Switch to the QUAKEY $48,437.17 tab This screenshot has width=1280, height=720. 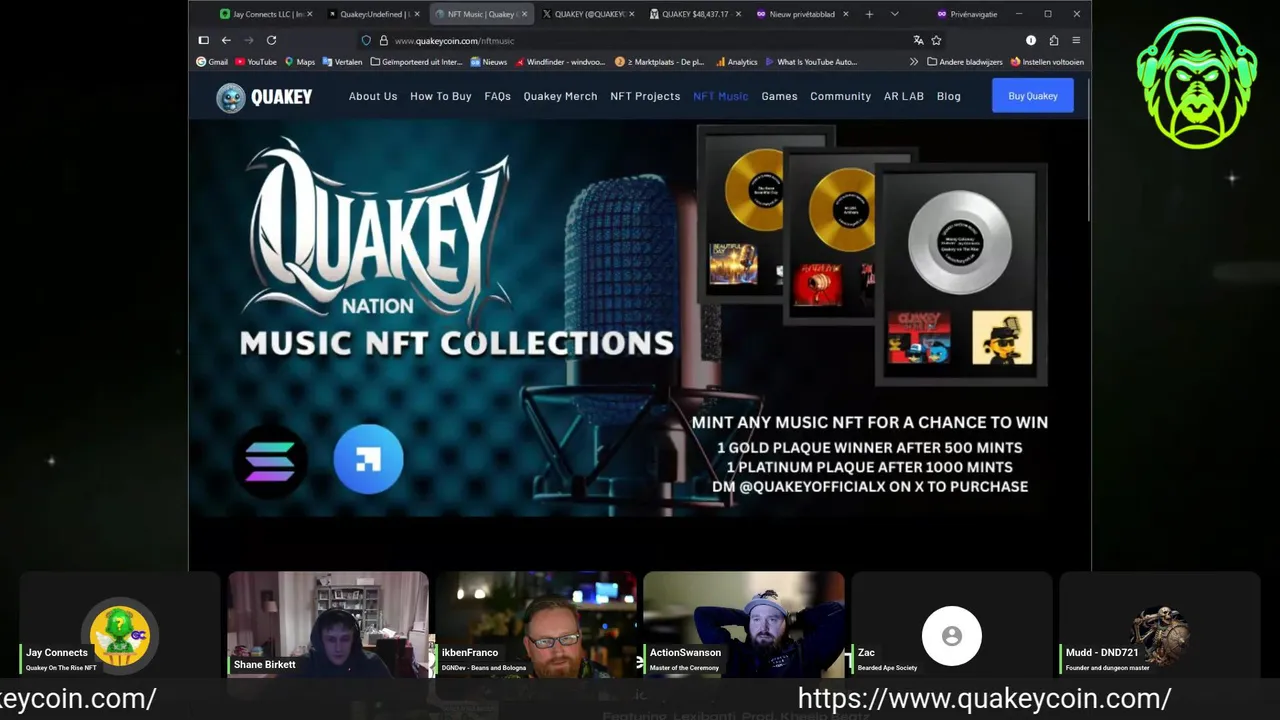694,14
